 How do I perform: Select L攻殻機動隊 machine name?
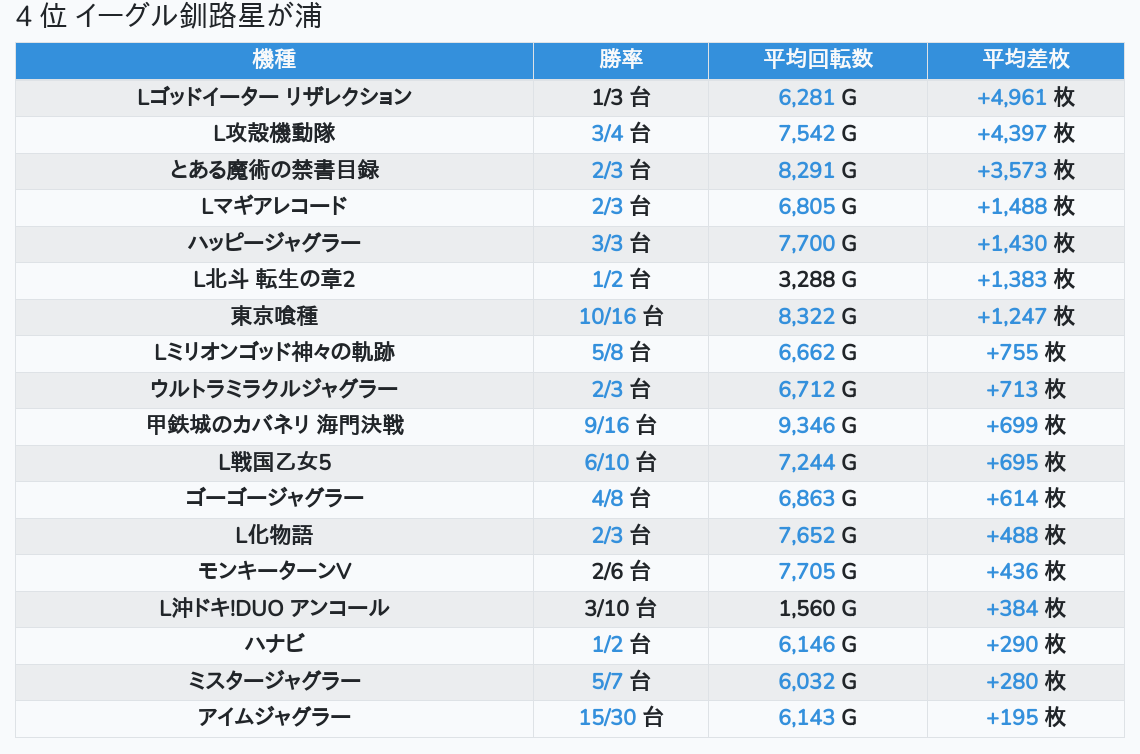[274, 133]
